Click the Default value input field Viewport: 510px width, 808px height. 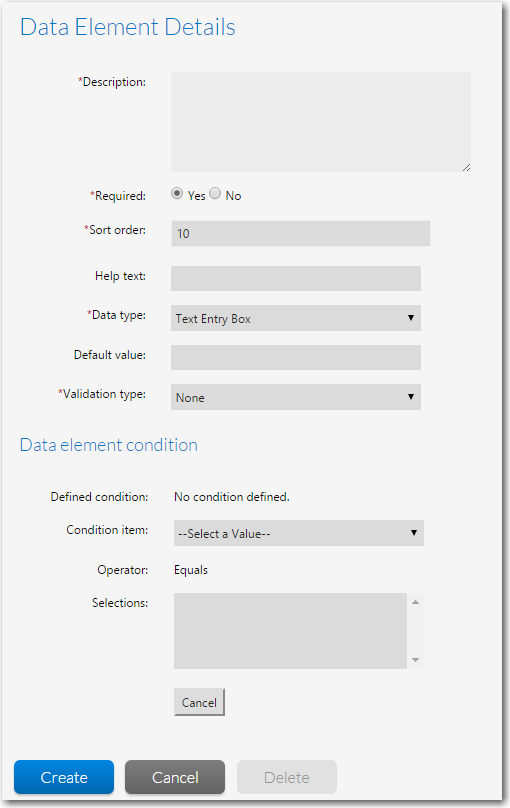[296, 357]
